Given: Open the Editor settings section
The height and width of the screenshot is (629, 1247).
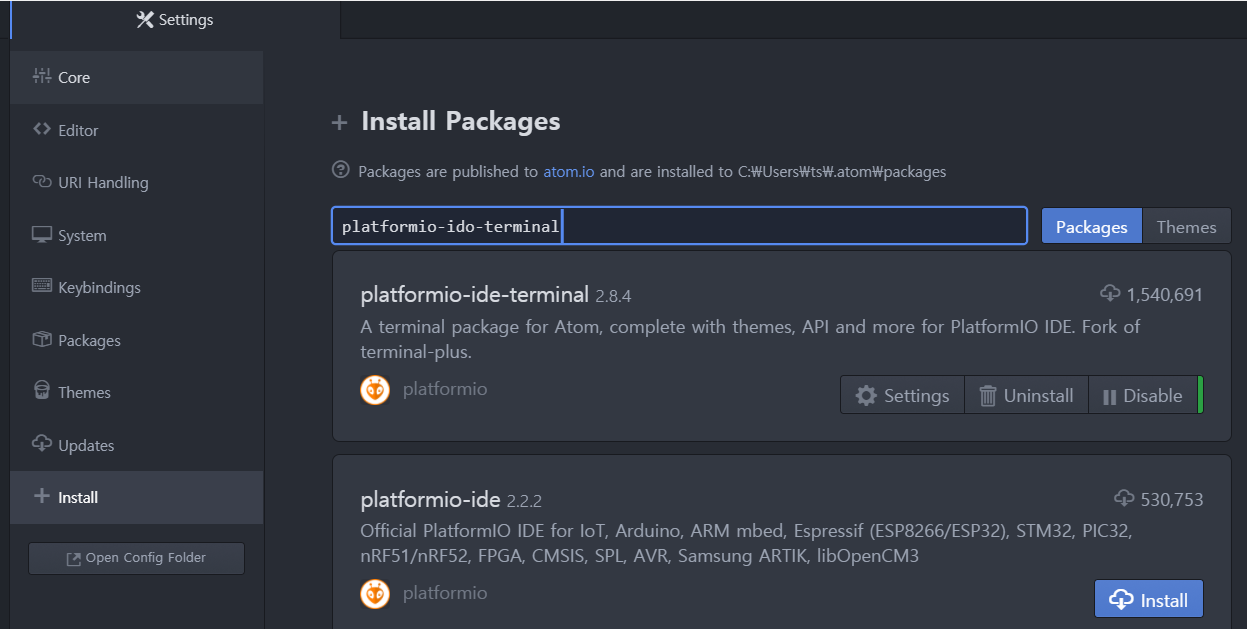Looking at the screenshot, I should click(78, 130).
